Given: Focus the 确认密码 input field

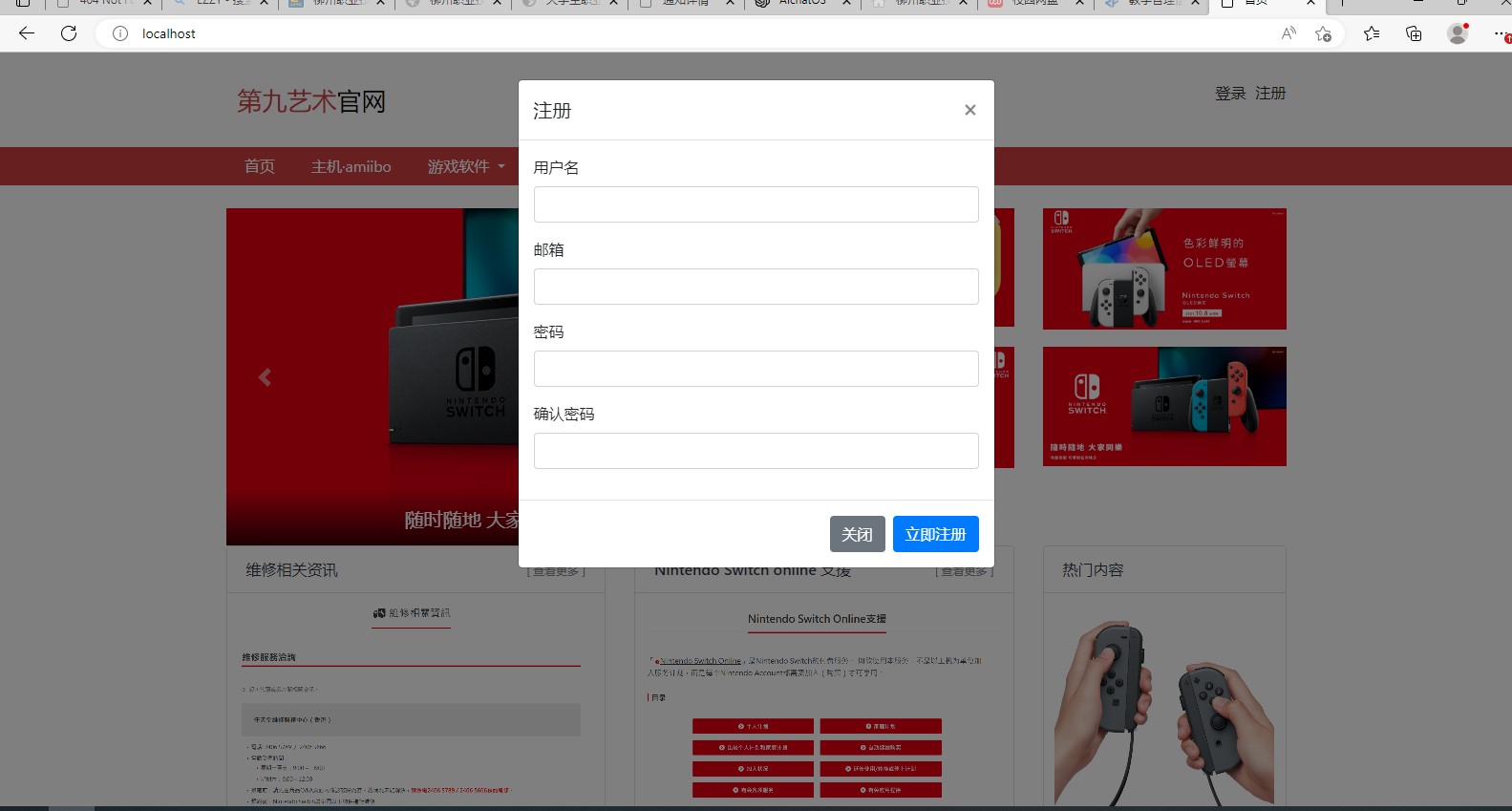Looking at the screenshot, I should [x=756, y=451].
